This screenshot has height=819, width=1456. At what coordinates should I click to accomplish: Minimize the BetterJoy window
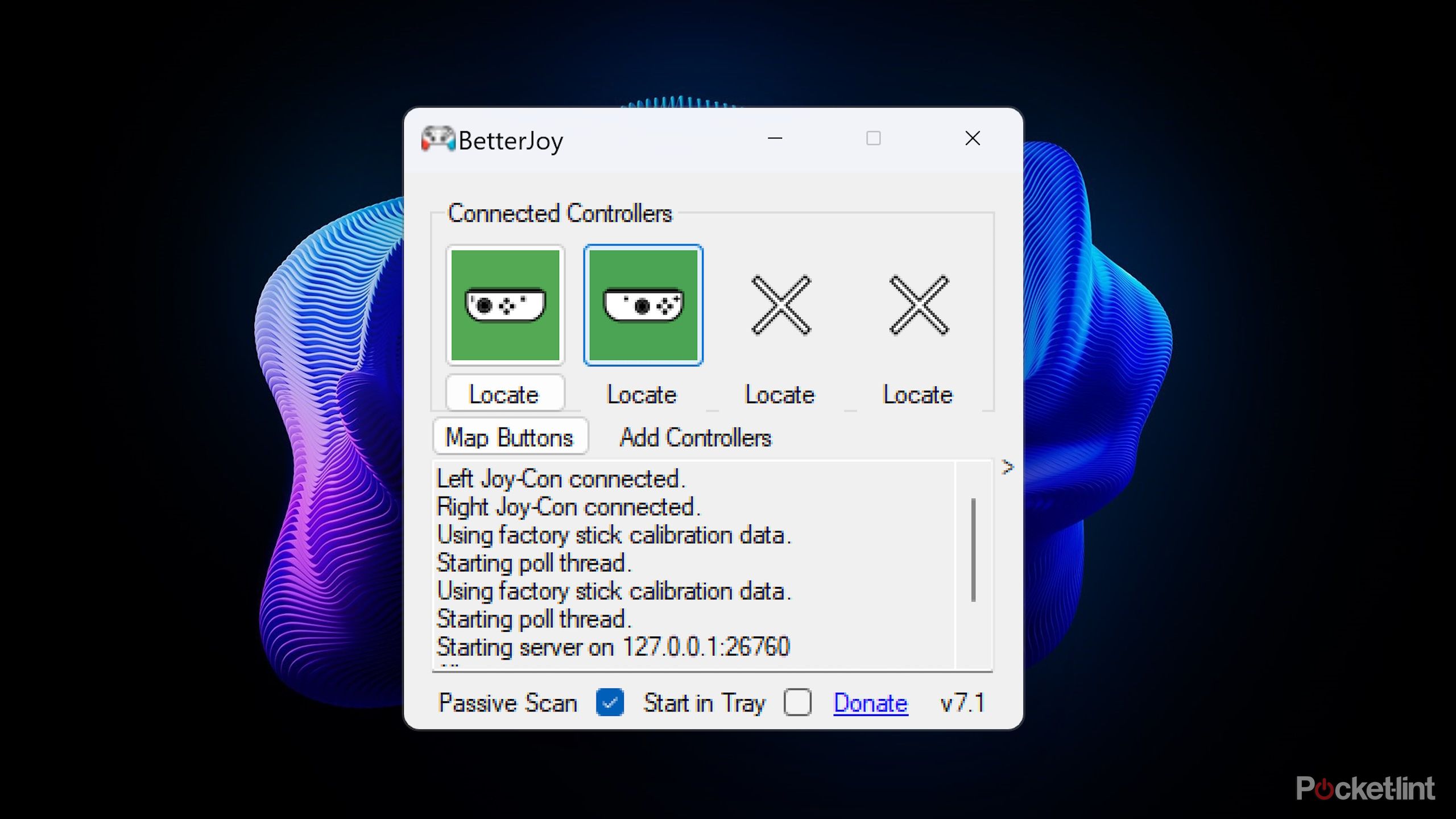(775, 138)
